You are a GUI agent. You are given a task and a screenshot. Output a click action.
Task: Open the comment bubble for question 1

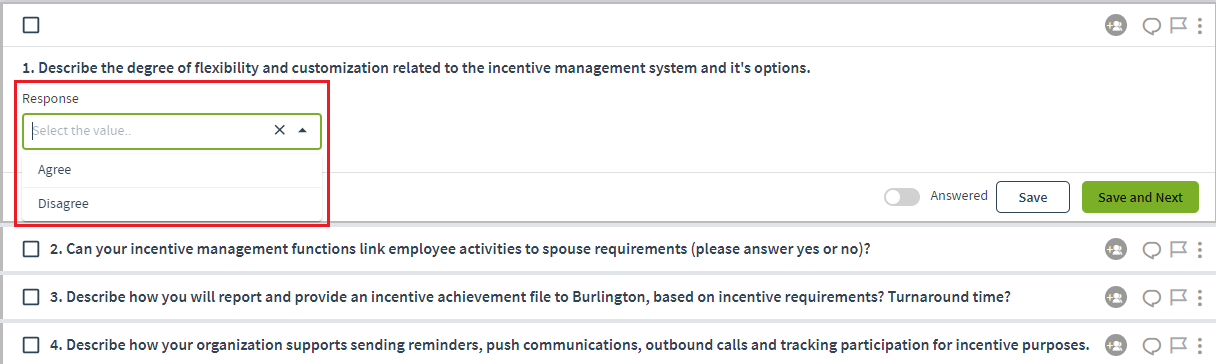(1152, 26)
